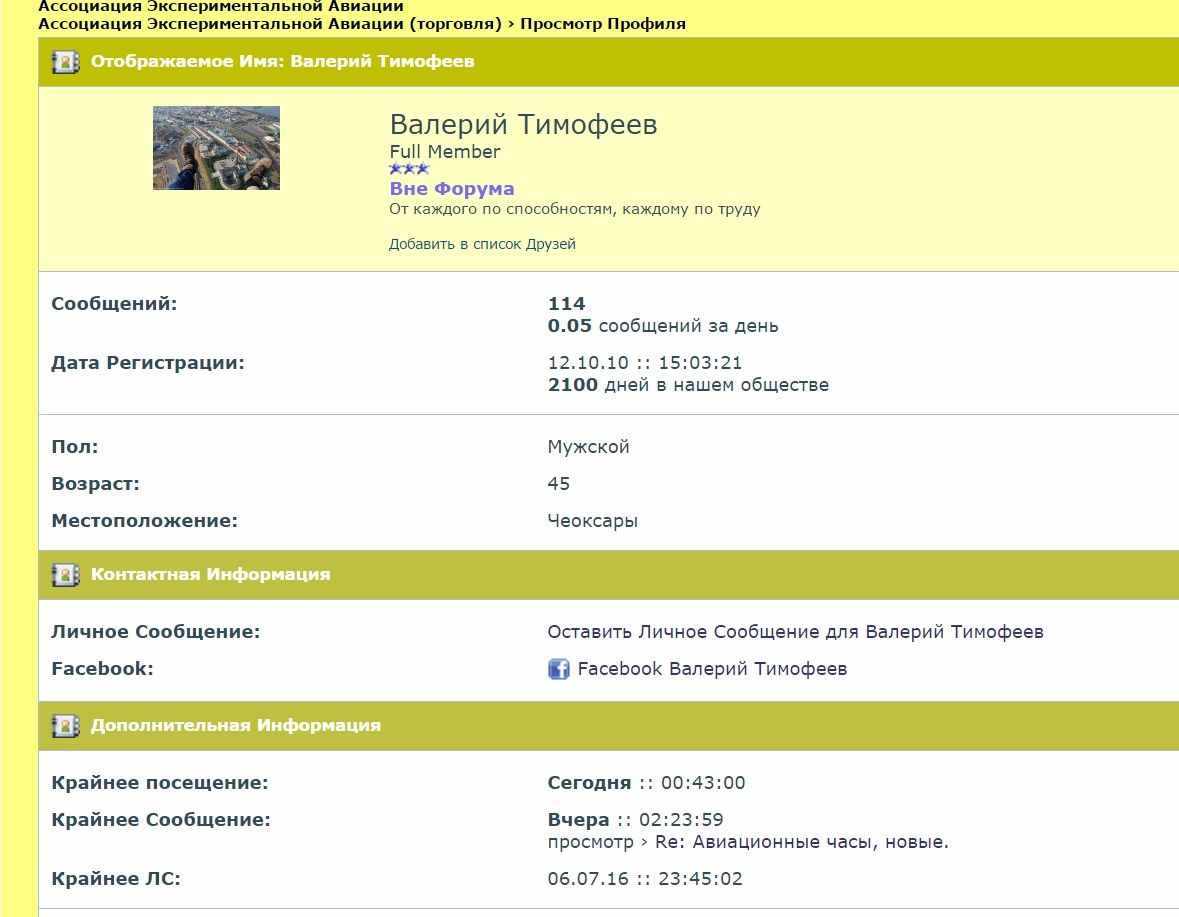Click the message count 114

(566, 304)
